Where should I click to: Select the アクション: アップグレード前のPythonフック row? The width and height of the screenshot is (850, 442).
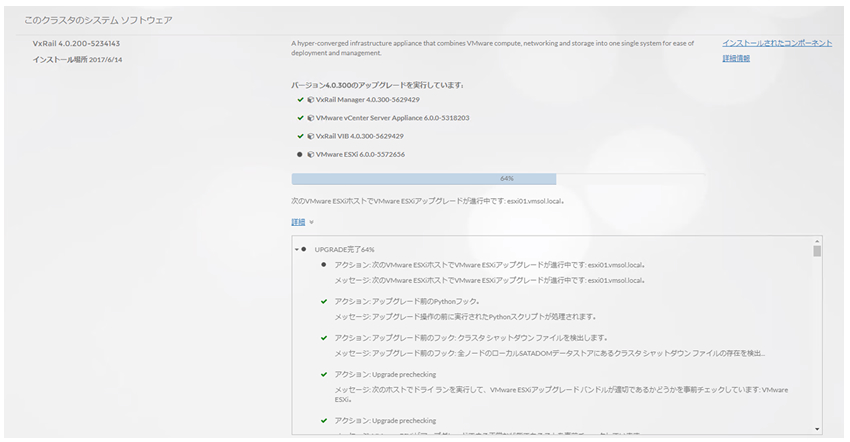click(x=407, y=302)
